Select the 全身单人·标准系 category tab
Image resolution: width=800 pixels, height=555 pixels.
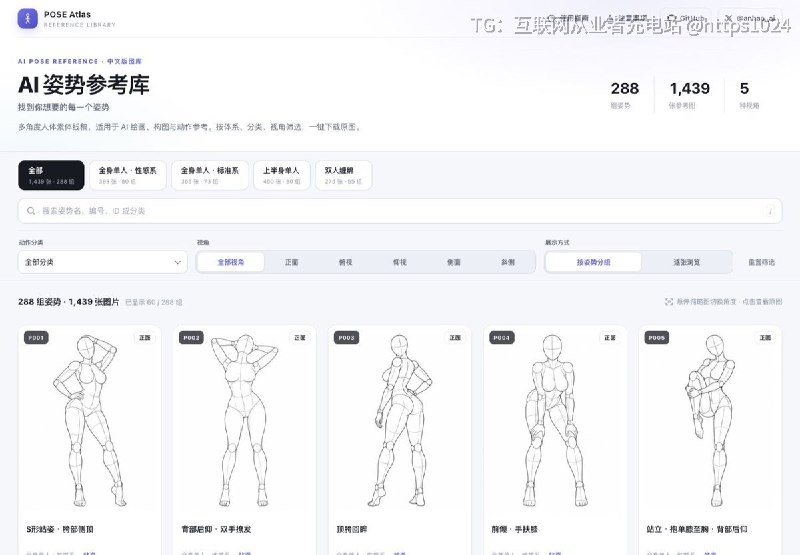tap(210, 175)
